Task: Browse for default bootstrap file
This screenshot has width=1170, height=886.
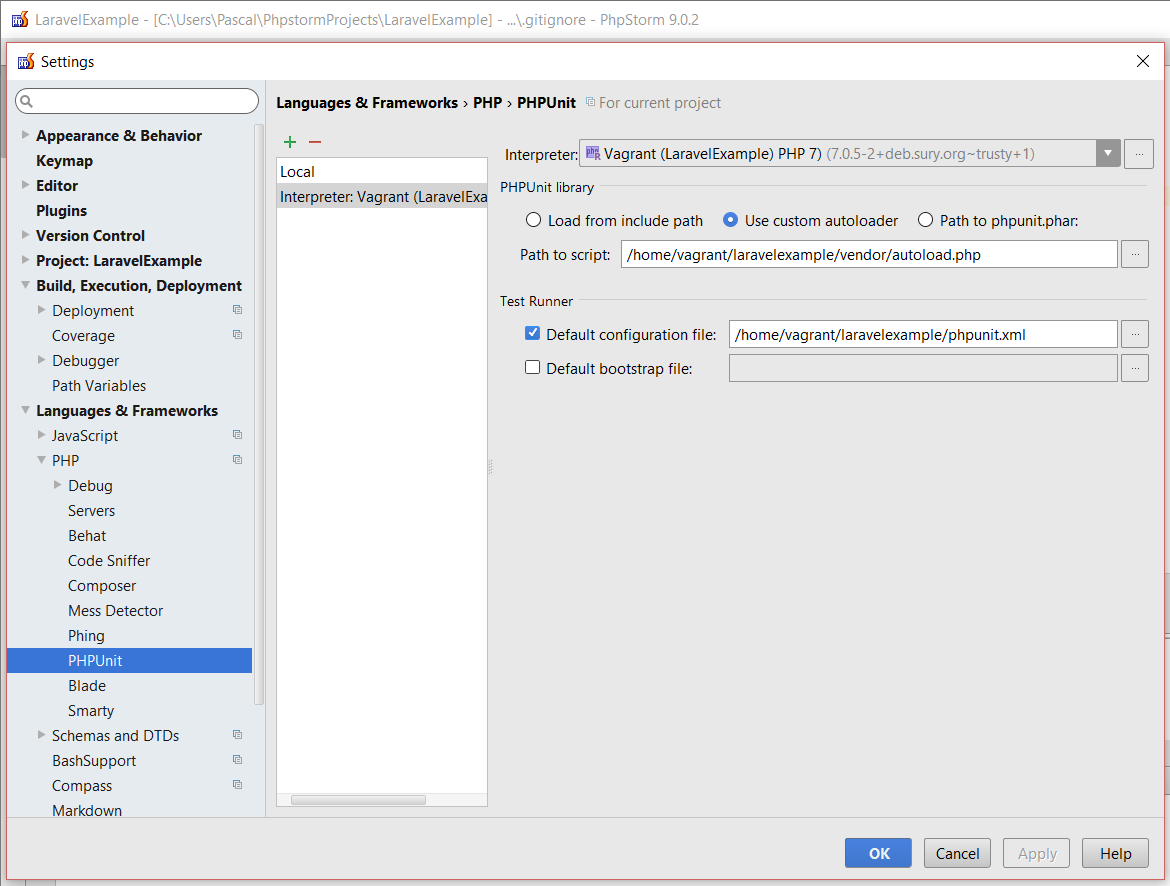Action: point(1135,368)
